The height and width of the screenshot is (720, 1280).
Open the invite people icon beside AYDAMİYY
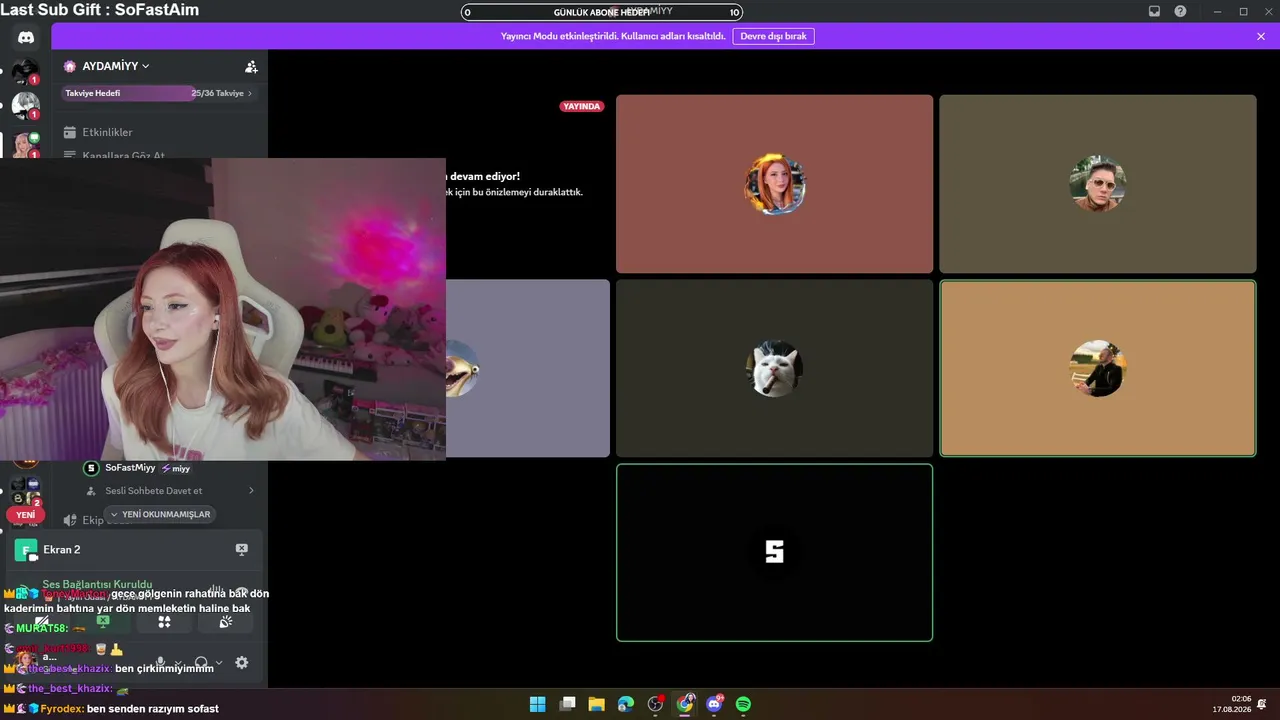tap(251, 66)
